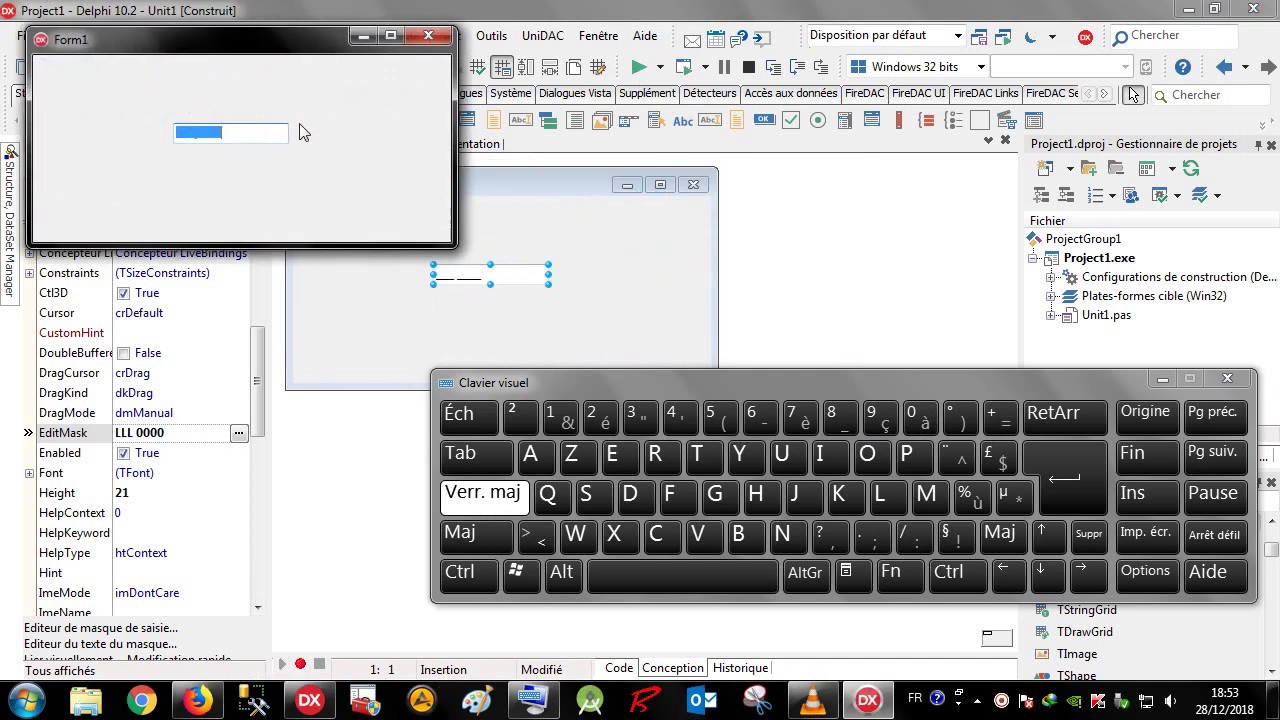Click the black Stop program icon
The height and width of the screenshot is (720, 1280).
749,67
